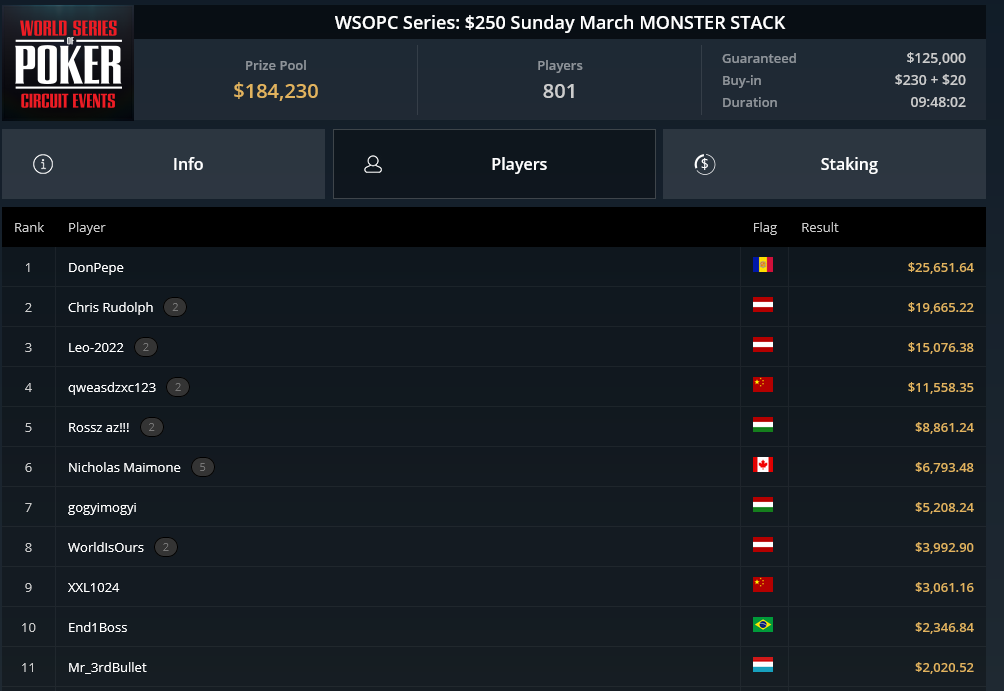Click the re-entry badge 2 next to Leo-2022
This screenshot has width=1004, height=691.
(145, 347)
